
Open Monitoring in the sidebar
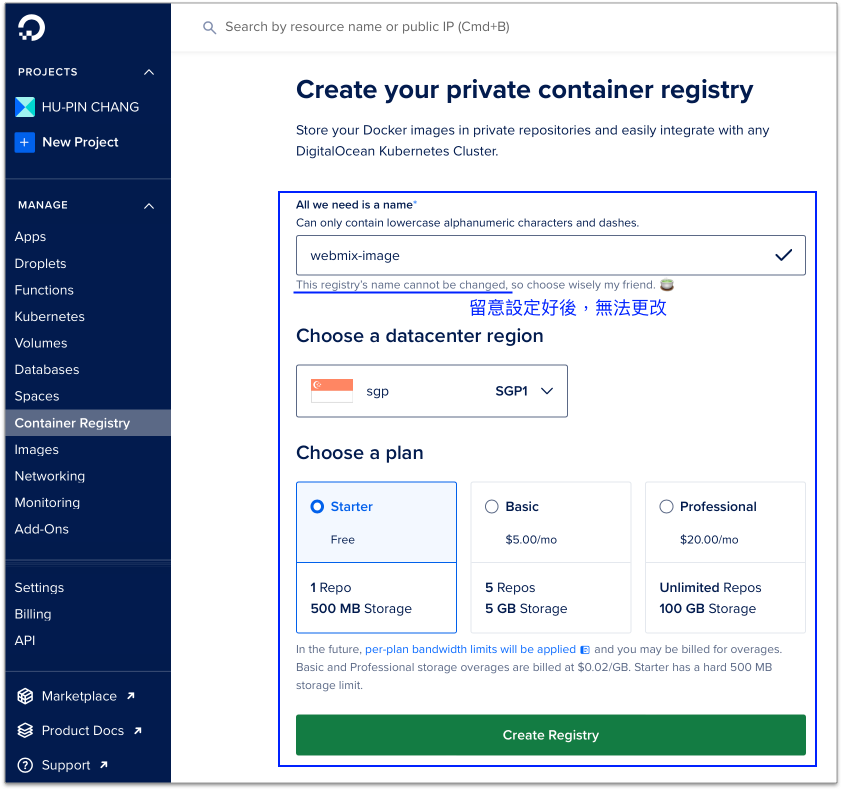click(x=47, y=503)
